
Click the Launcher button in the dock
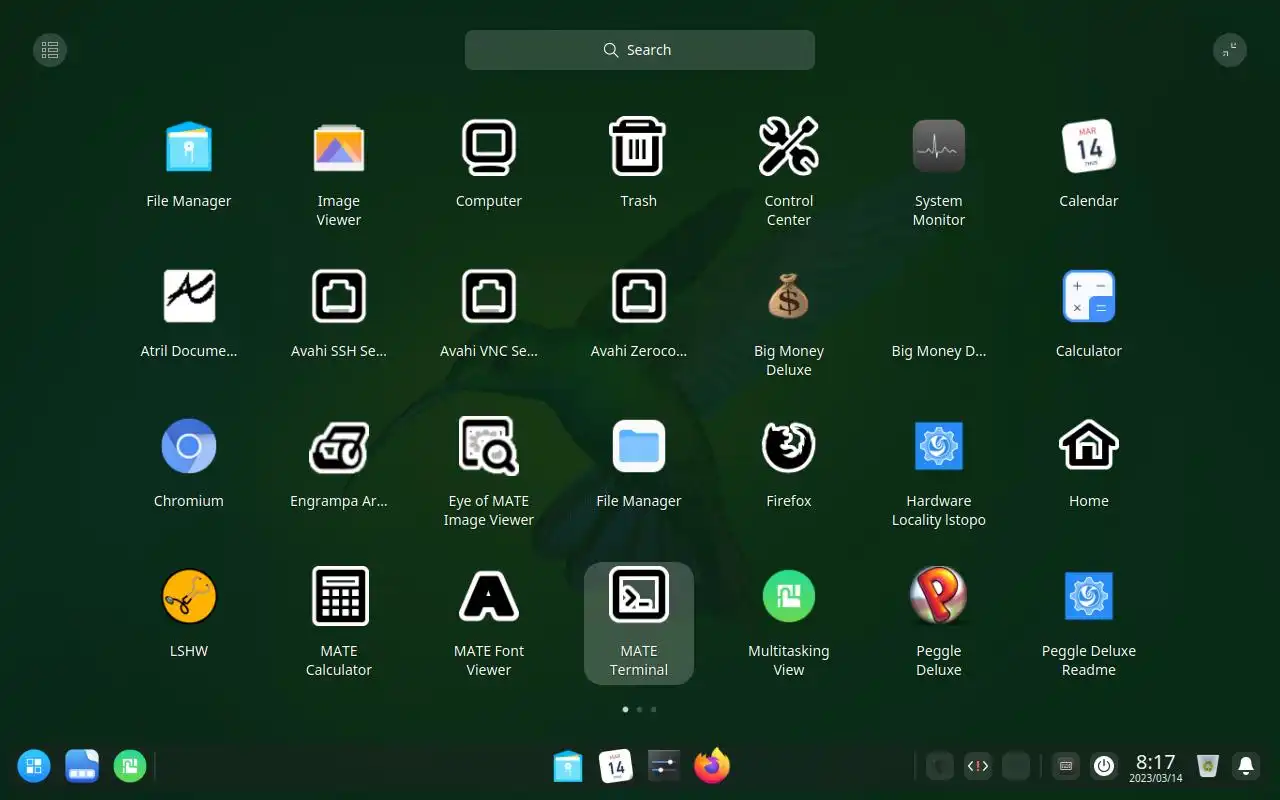coord(34,767)
